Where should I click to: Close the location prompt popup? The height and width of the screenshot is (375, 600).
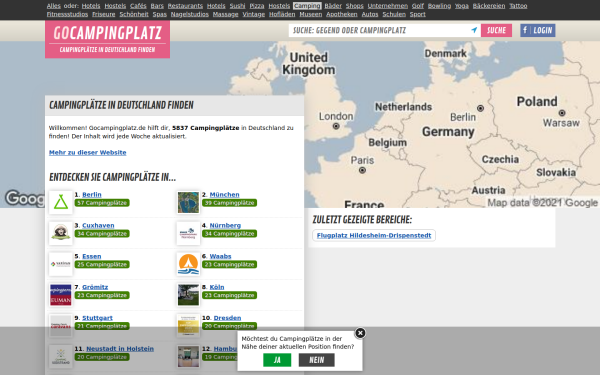click(360, 333)
